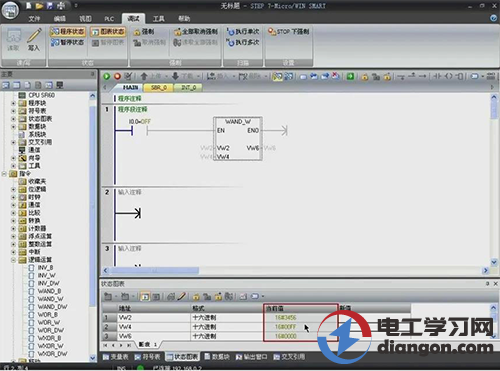The height and width of the screenshot is (371, 500).
Task: Click 全部取消强制 unforce all button
Action: [x=195, y=32]
